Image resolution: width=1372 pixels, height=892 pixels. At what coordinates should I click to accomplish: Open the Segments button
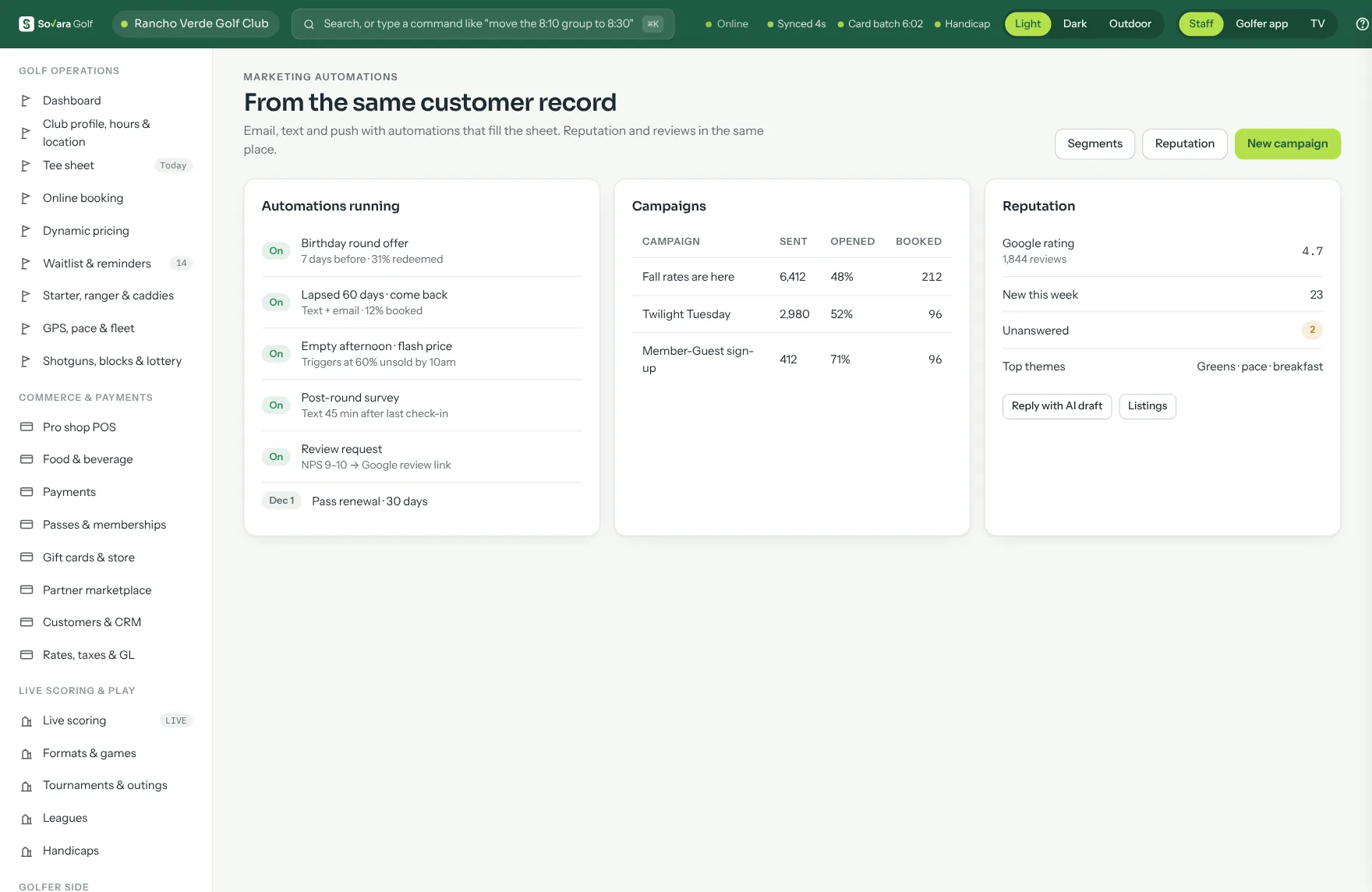(x=1094, y=144)
